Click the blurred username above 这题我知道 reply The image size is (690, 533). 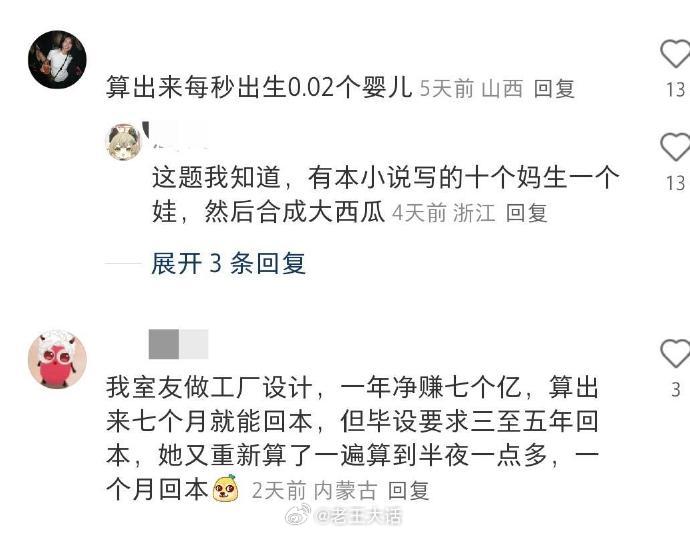coord(176,136)
